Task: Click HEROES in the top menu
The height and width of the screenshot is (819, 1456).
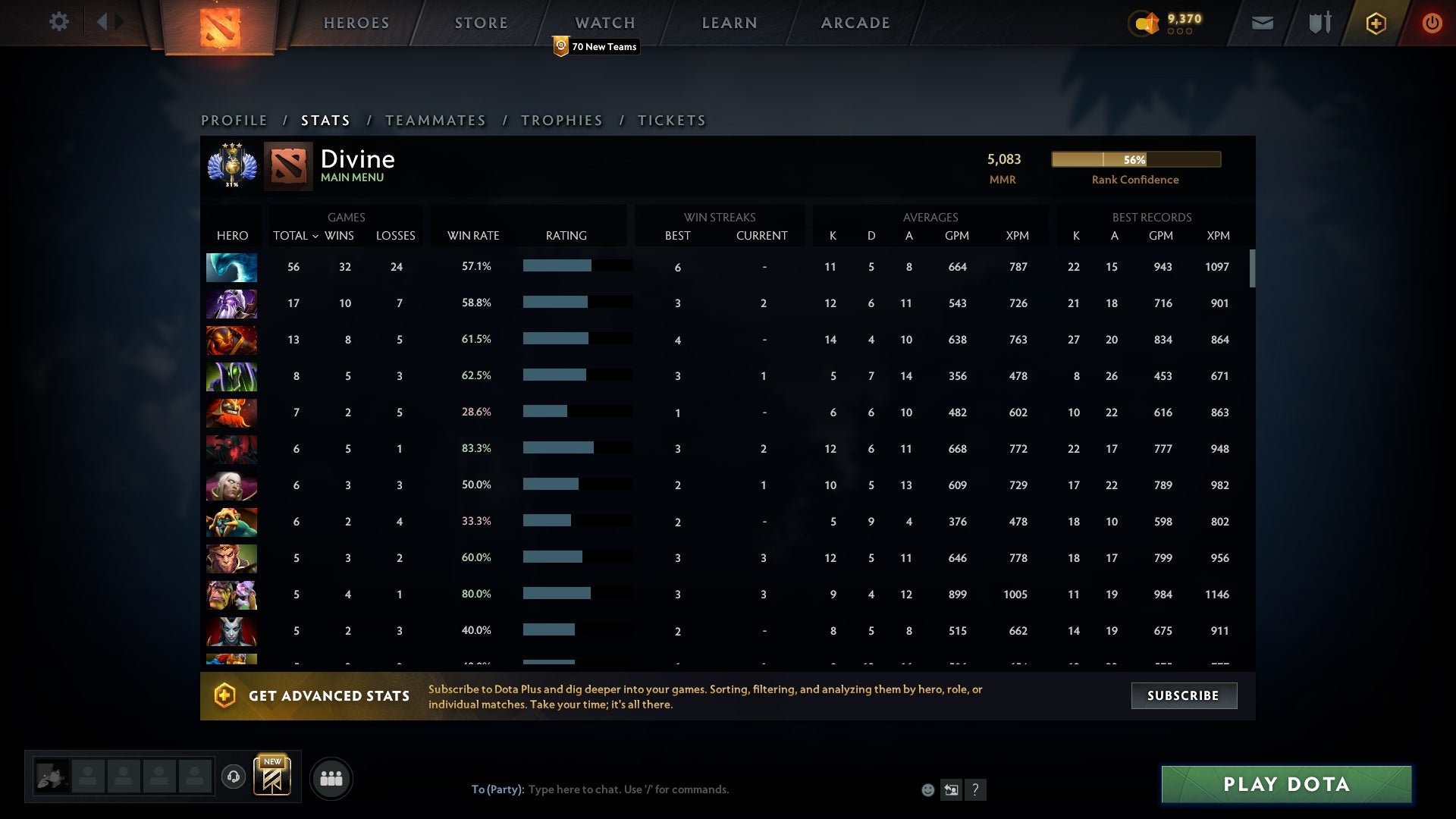Action: [355, 22]
